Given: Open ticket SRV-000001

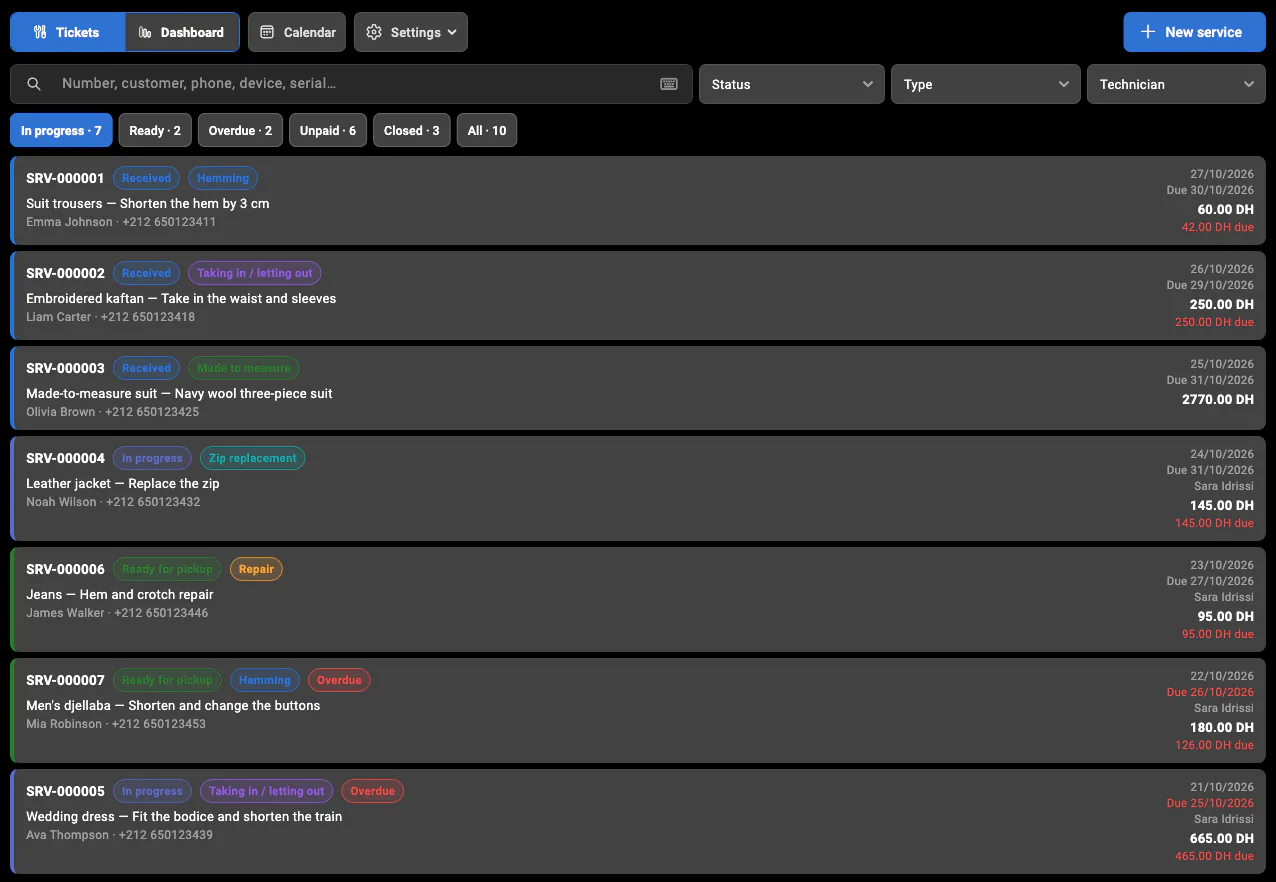Looking at the screenshot, I should (638, 200).
